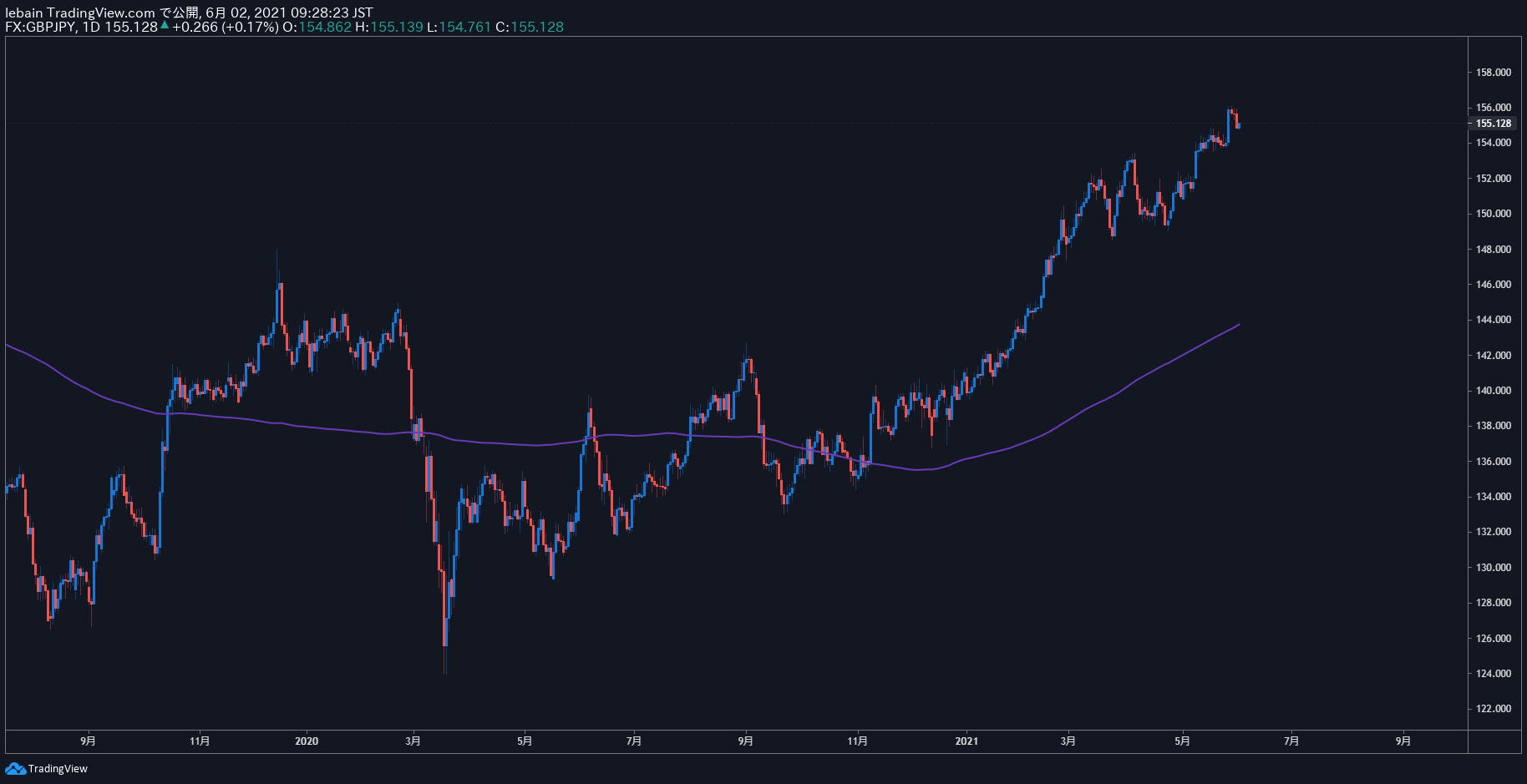This screenshot has width=1527, height=784.
Task: Click the 2021 label on time axis
Action: [966, 741]
